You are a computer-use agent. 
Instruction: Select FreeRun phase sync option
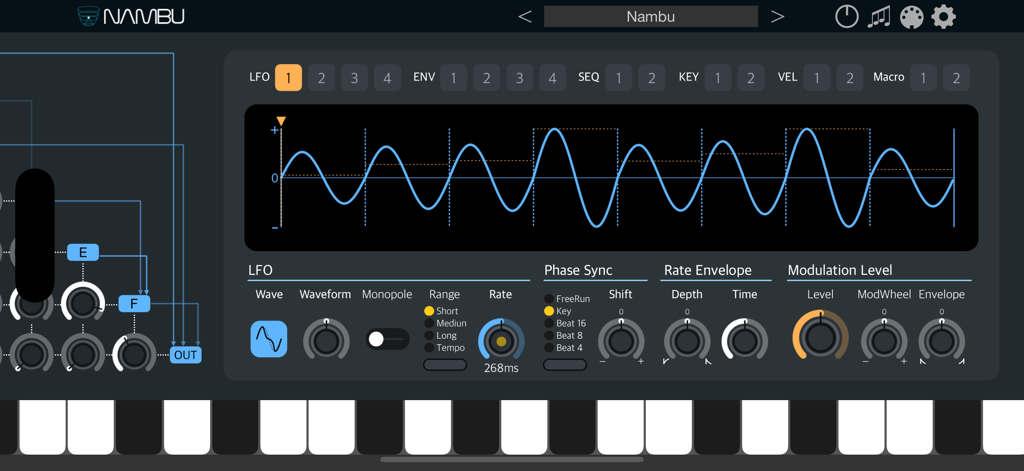pos(567,299)
